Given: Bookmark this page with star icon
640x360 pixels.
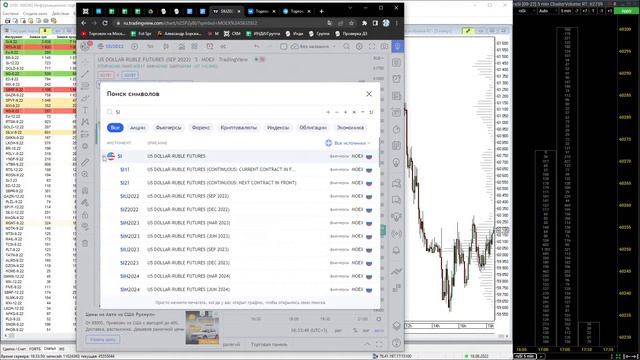Looking at the screenshot, I should [x=351, y=23].
